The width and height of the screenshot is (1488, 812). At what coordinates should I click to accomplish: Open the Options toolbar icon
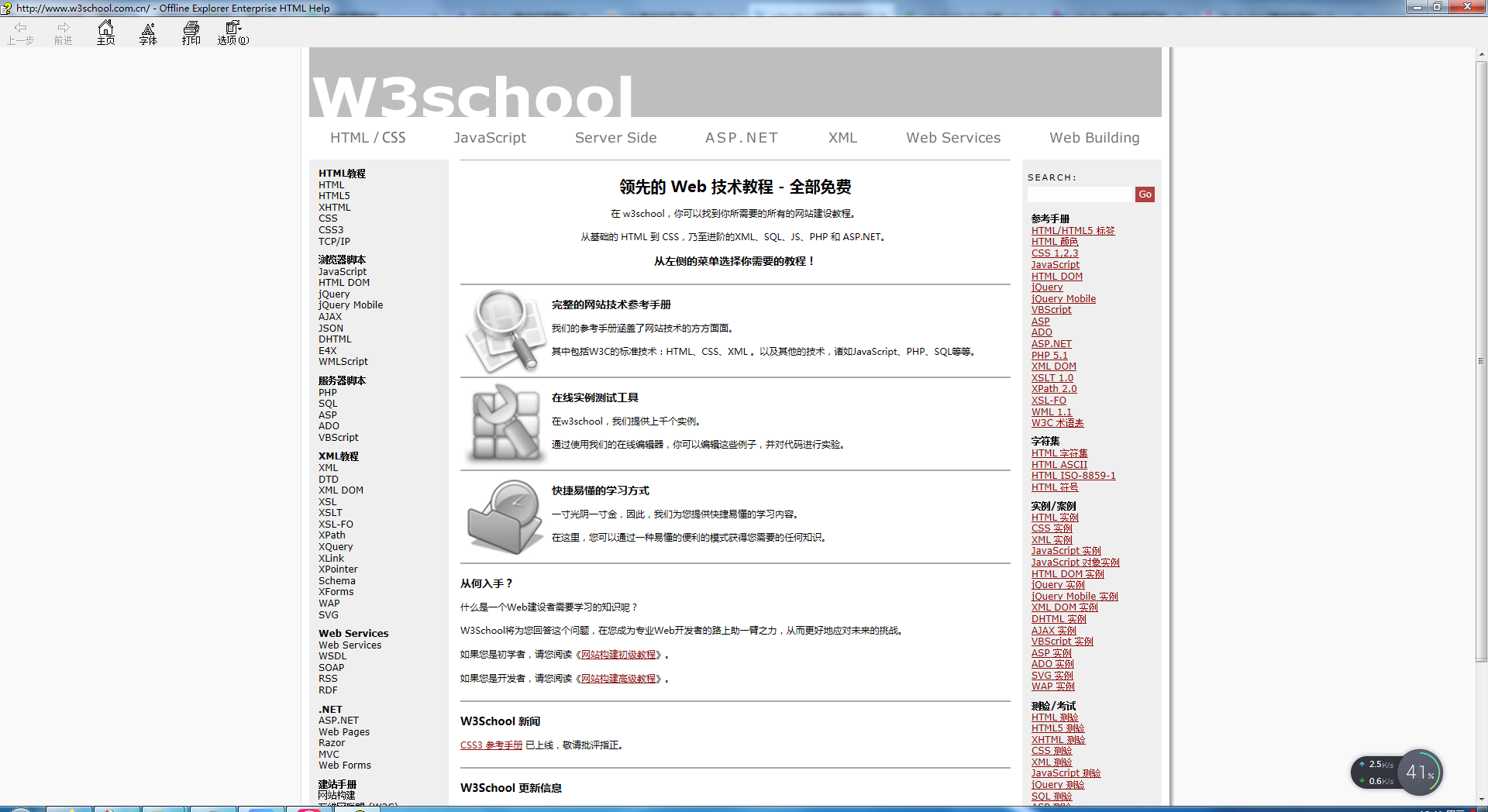[x=233, y=32]
